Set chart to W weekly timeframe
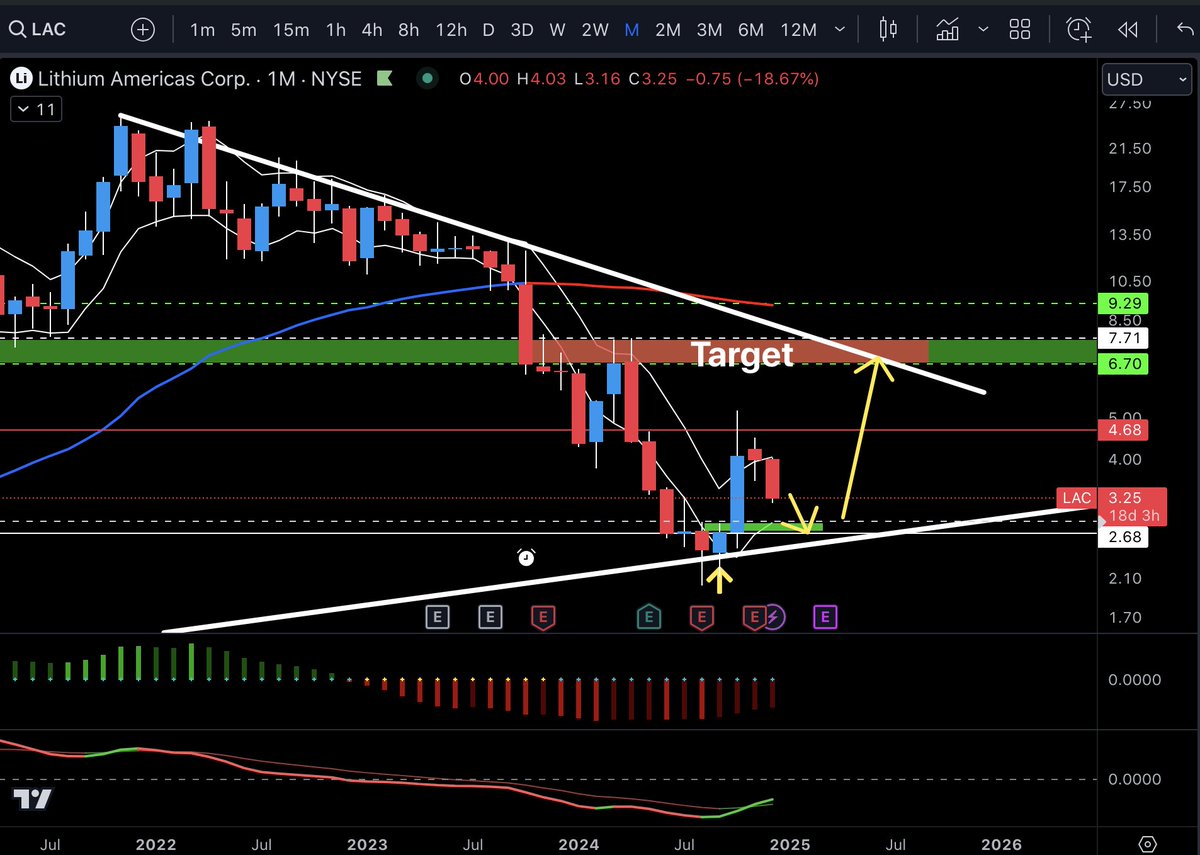Image resolution: width=1200 pixels, height=855 pixels. [557, 30]
